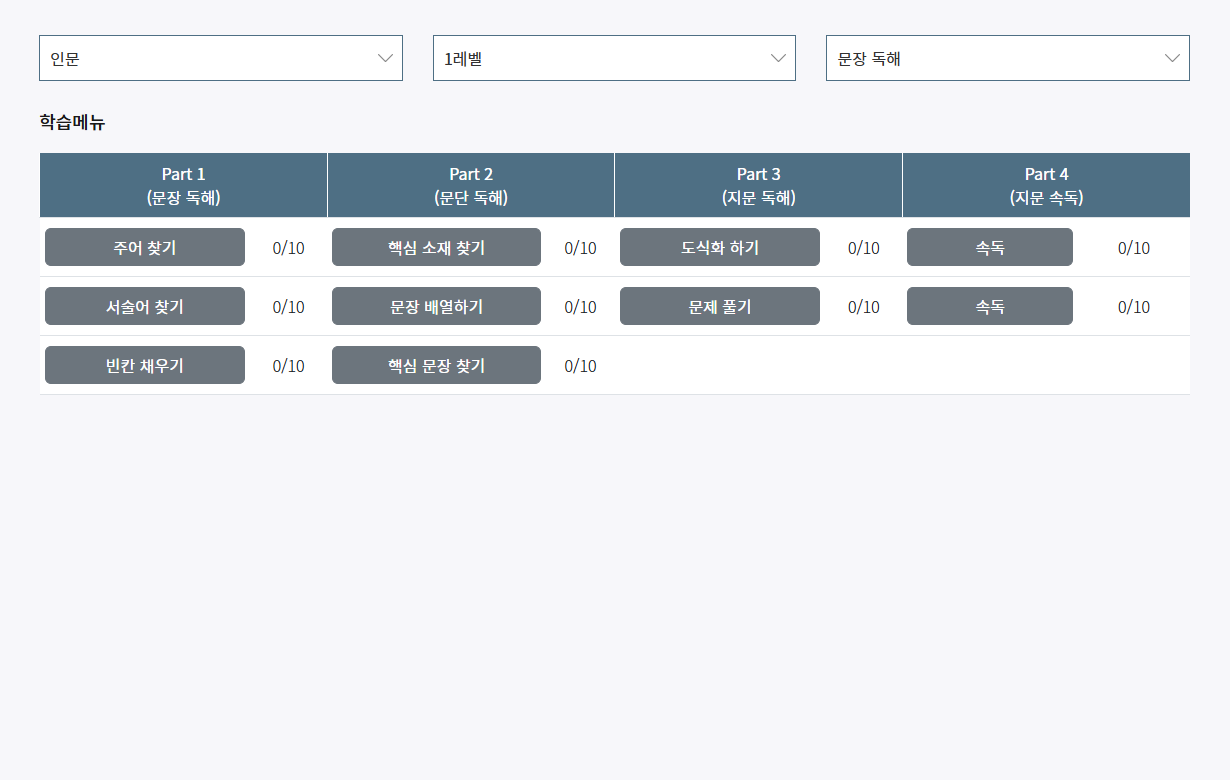Open 속독 under Part 4 second row

click(989, 306)
